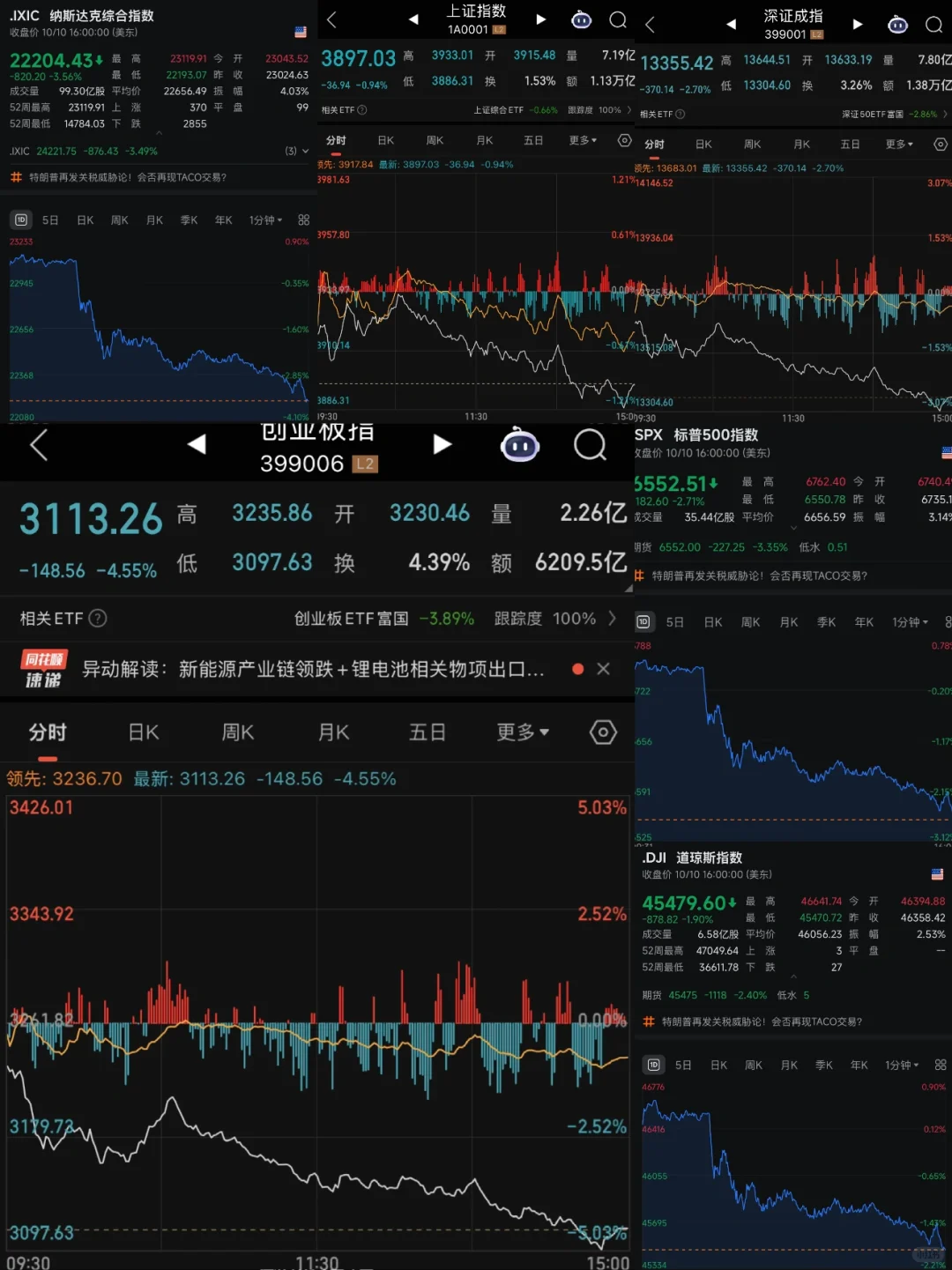Switch to the 五日 tab on 标普500 panel
This screenshot has height=1270, width=952.
[674, 621]
